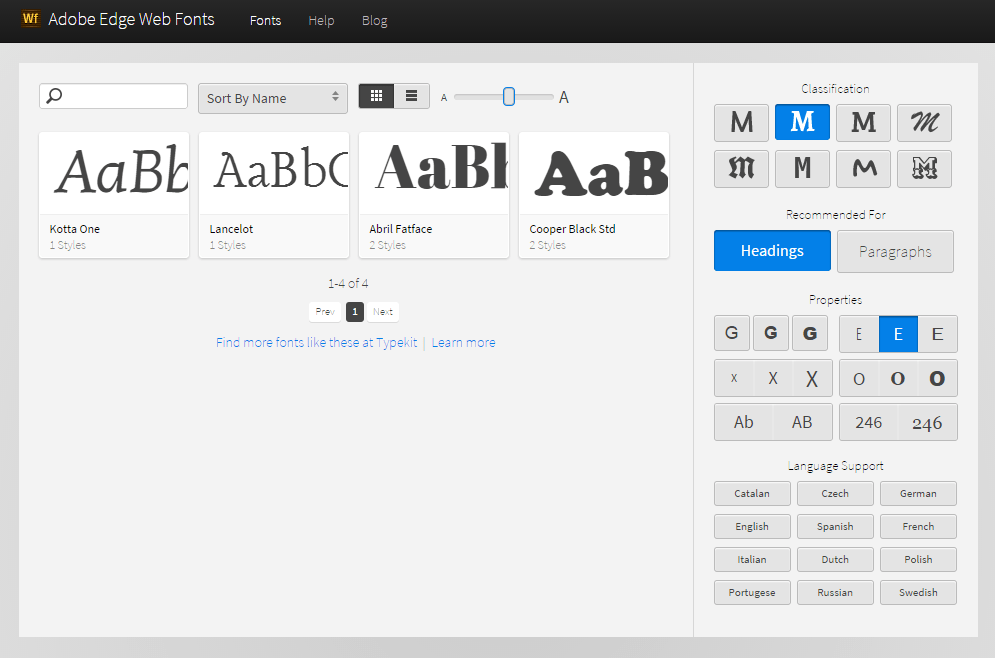Open the Blog nav item
Viewport: 995px width, 658px height.
pyautogui.click(x=374, y=20)
